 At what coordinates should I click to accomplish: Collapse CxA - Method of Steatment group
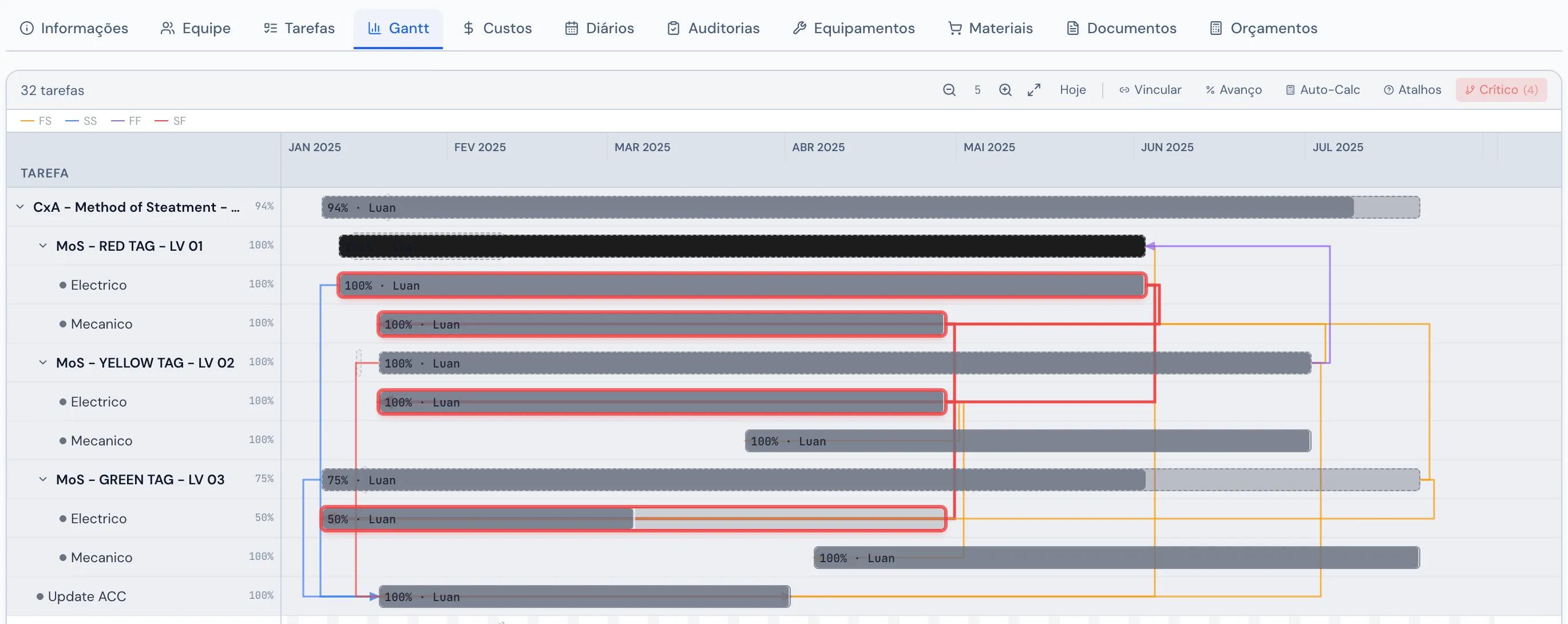point(20,207)
